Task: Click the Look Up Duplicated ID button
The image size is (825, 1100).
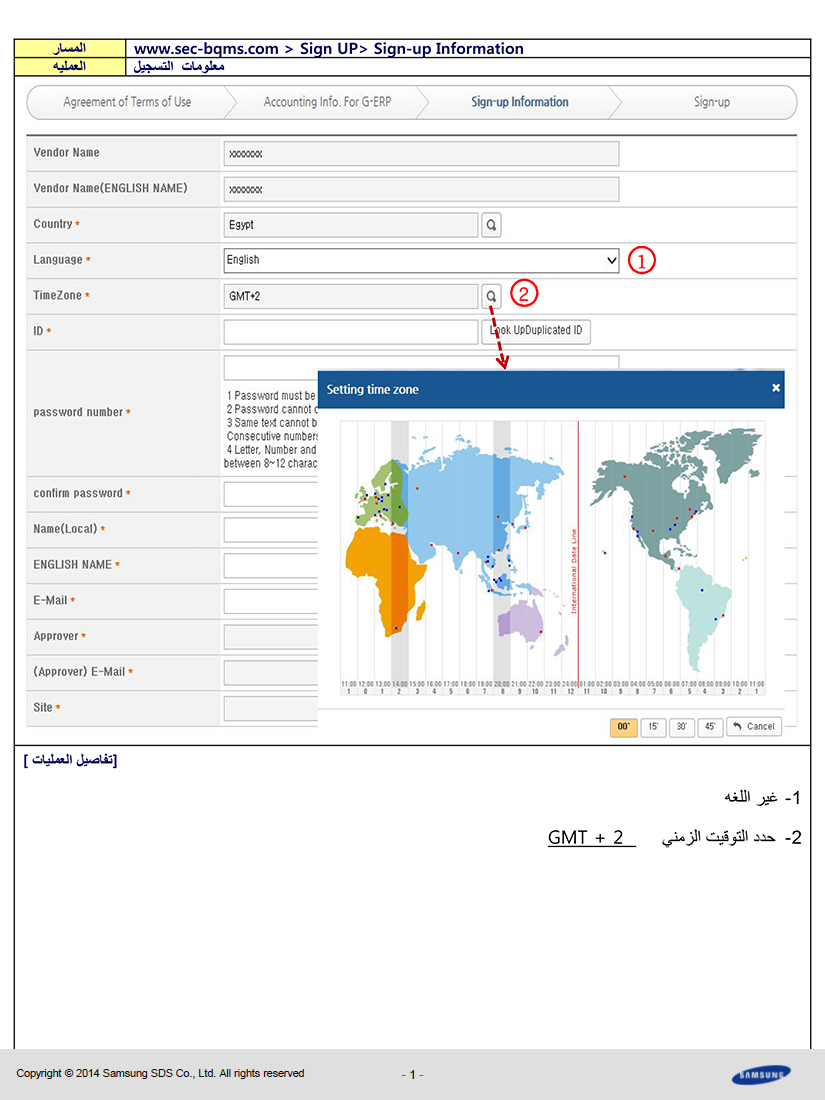Action: pyautogui.click(x=536, y=331)
